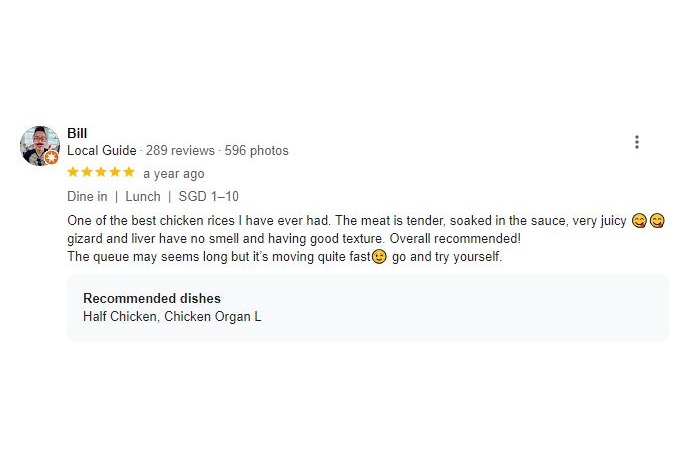
Task: Click the first yummy face emoji after 'juicy'
Action: (x=639, y=221)
